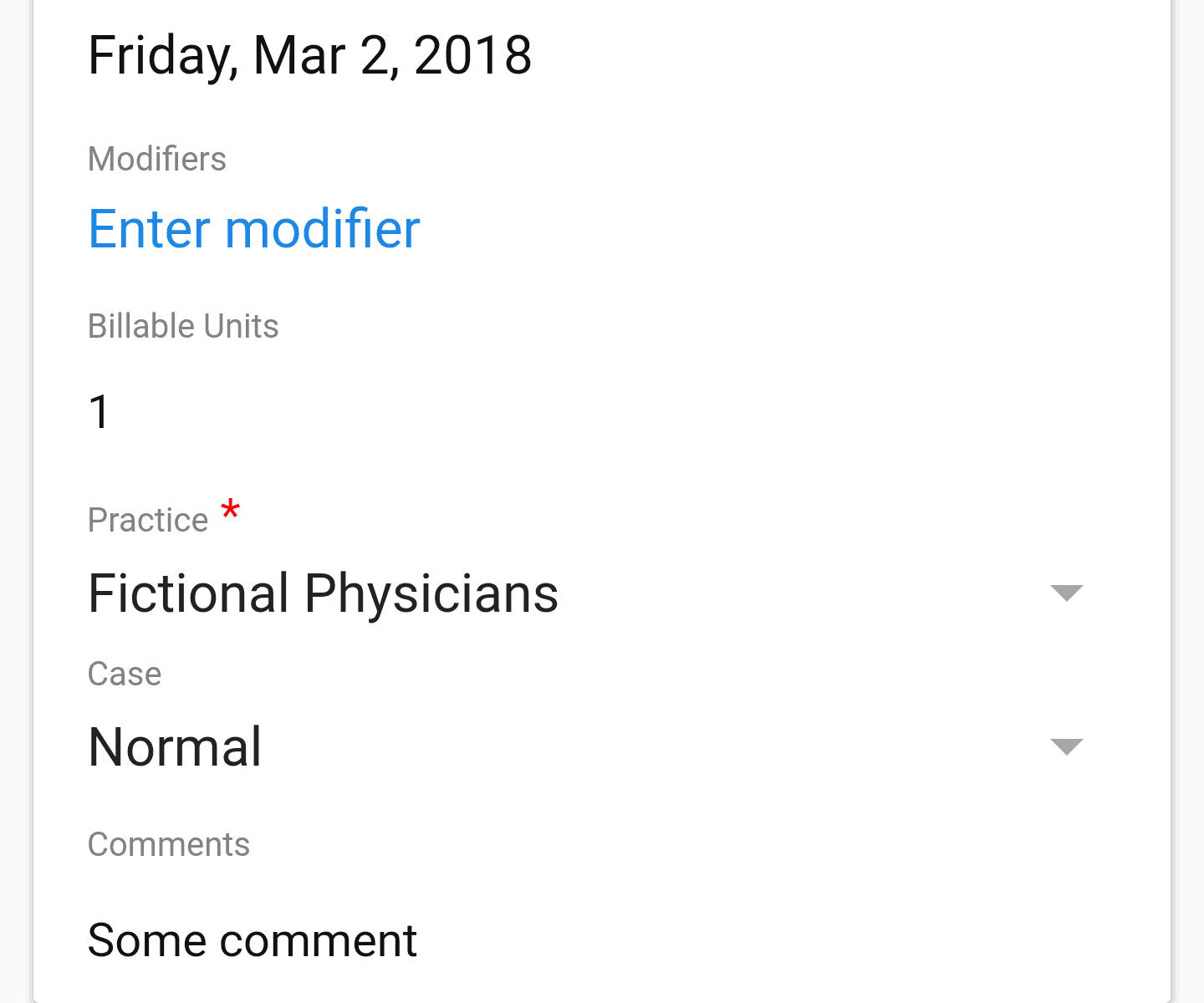The image size is (1204, 1003).
Task: Select the Fictional Physicians practice field
Action: (323, 593)
